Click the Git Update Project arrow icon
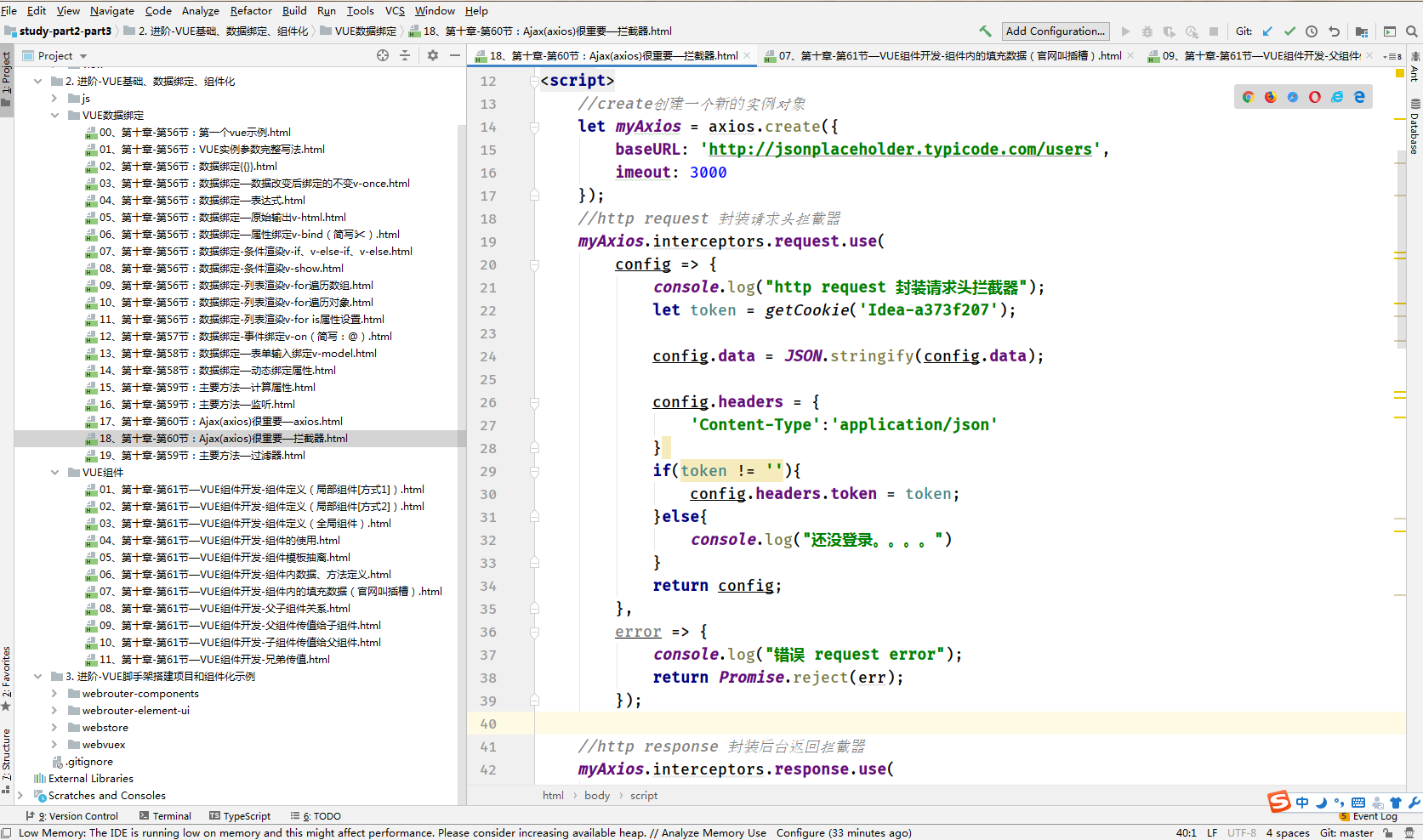 coord(1267,31)
